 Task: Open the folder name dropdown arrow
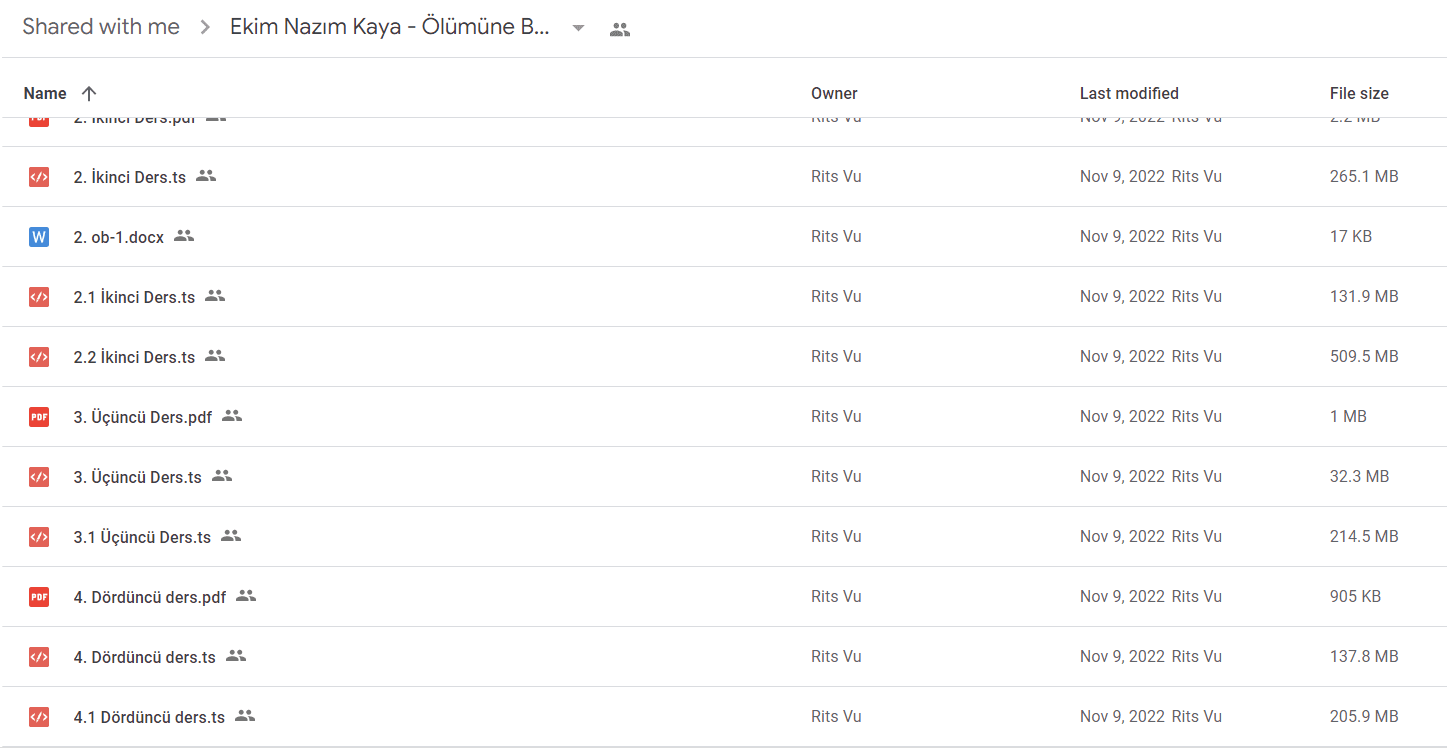click(x=578, y=28)
